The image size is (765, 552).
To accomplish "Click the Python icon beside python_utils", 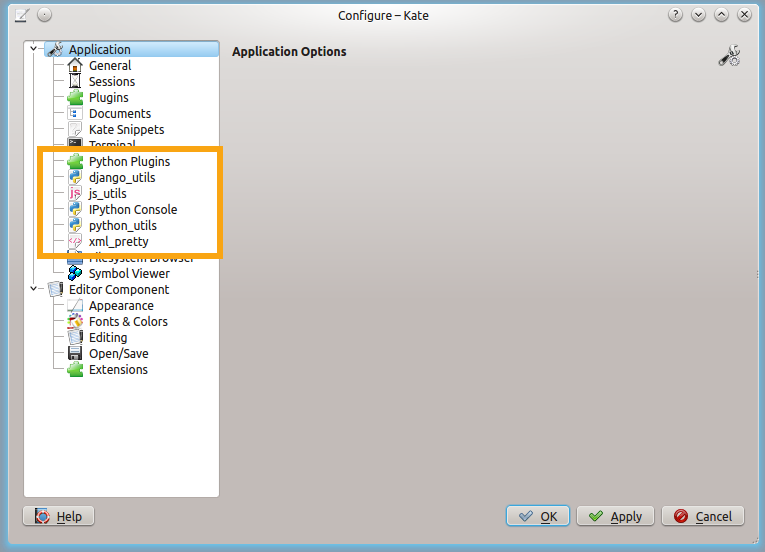I will pos(75,225).
